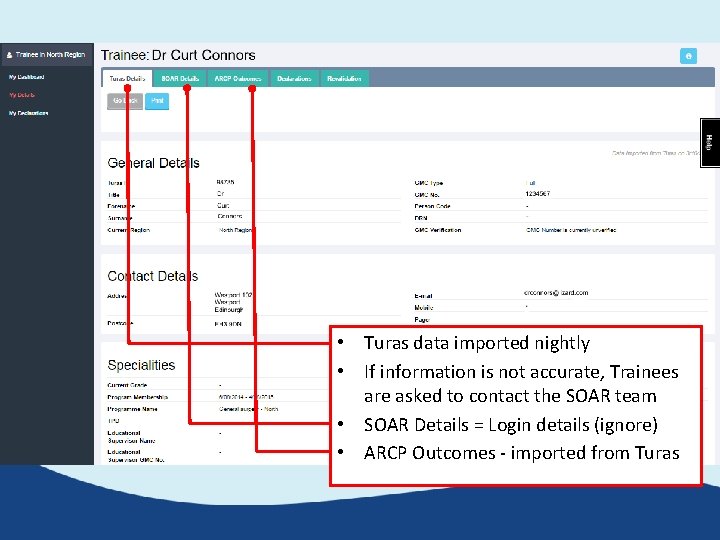Image resolution: width=720 pixels, height=540 pixels.
Task: Select the Declarations tab
Action: pos(294,79)
